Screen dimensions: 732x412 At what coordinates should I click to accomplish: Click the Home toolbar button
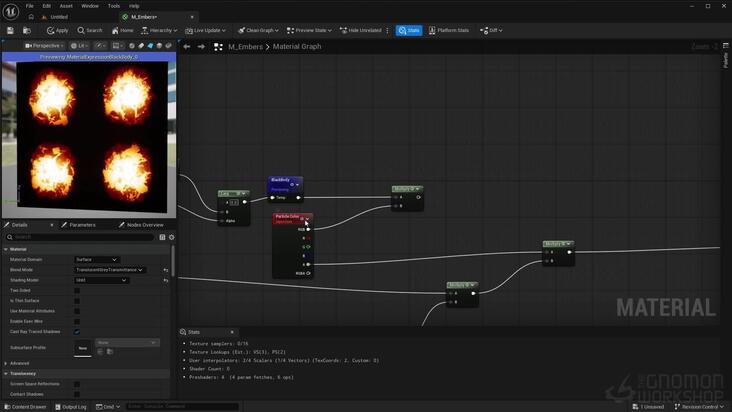(122, 30)
